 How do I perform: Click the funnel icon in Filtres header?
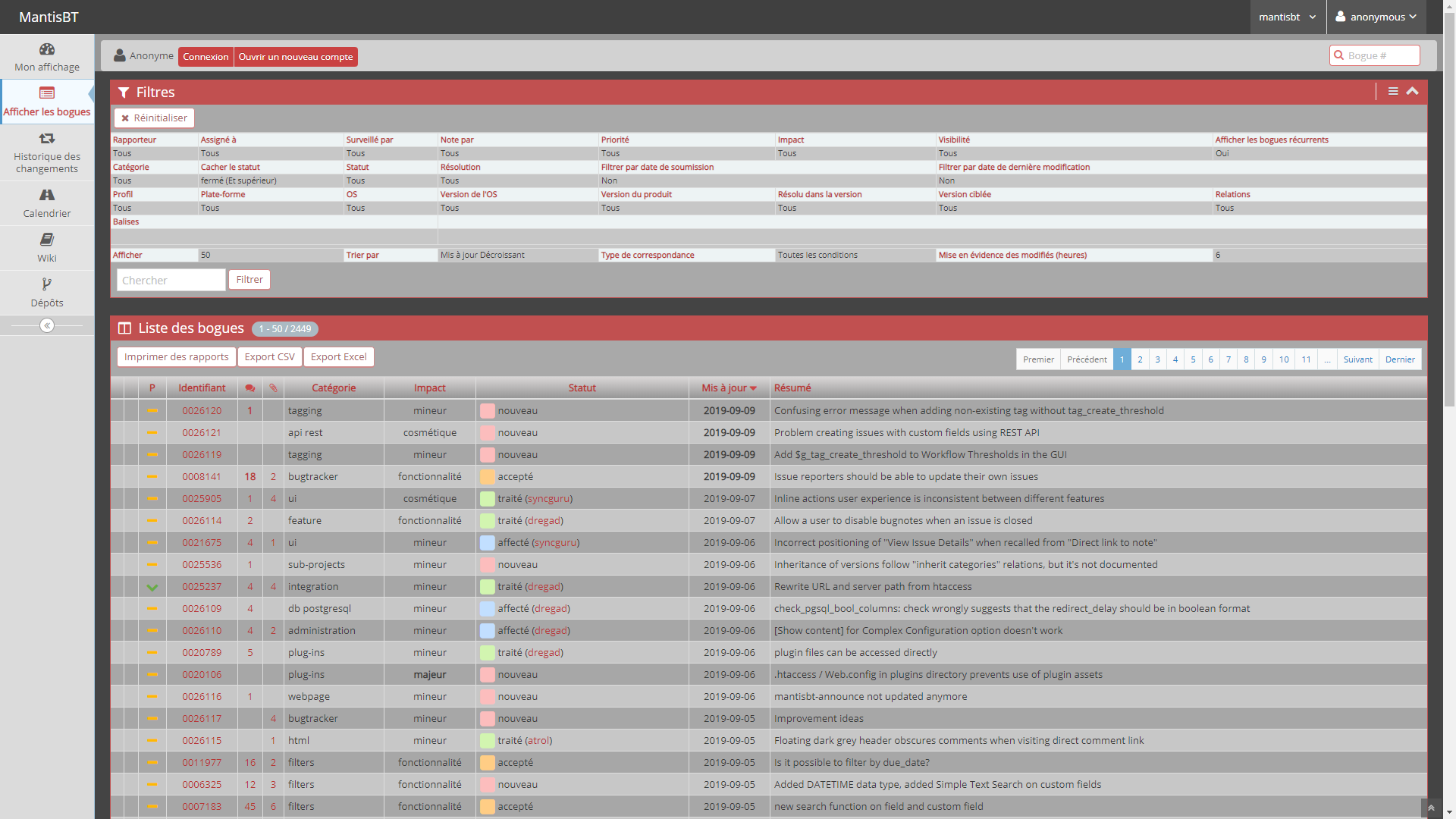coord(124,93)
